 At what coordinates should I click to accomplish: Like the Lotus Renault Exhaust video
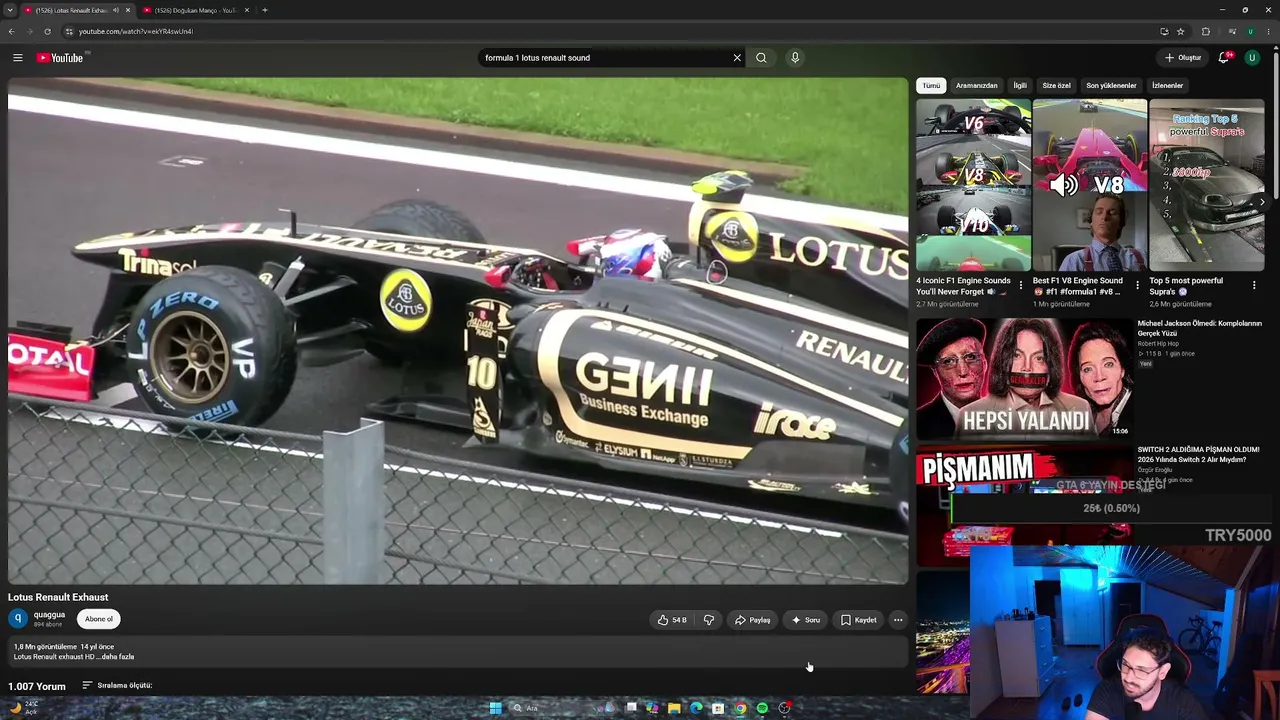click(672, 620)
